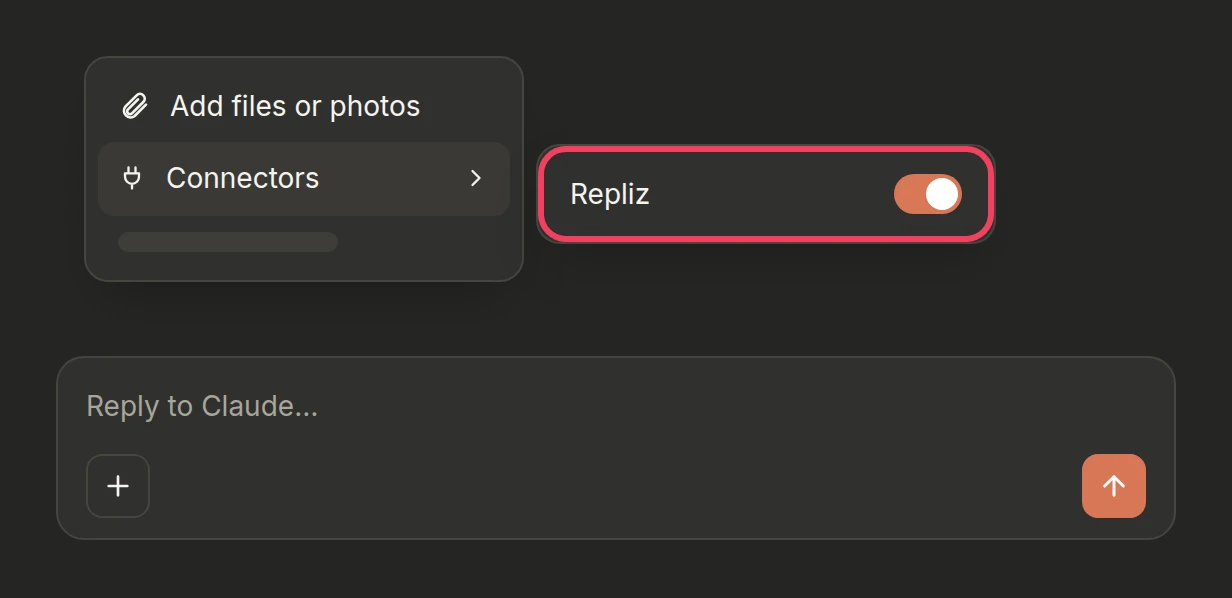Screen dimensions: 1232x598
Task: Open the attachments menu with plus button
Action: click(x=118, y=486)
